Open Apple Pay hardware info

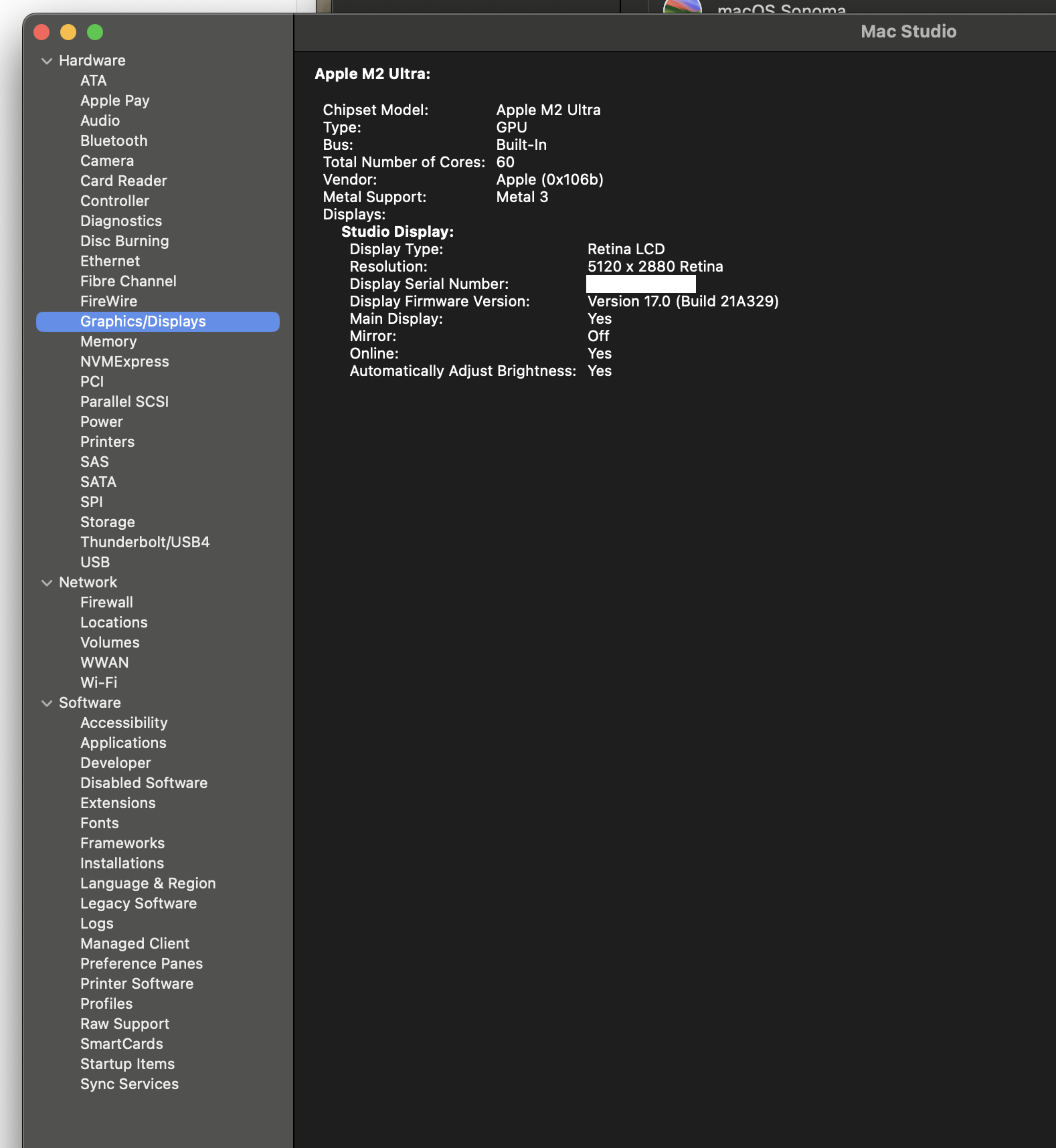click(x=115, y=100)
